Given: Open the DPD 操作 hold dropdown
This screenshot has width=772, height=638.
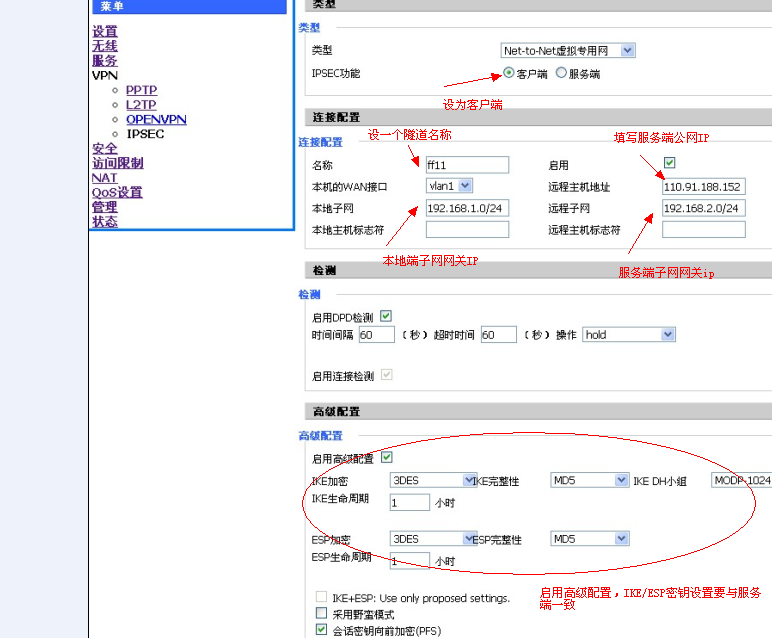Looking at the screenshot, I should (628, 335).
